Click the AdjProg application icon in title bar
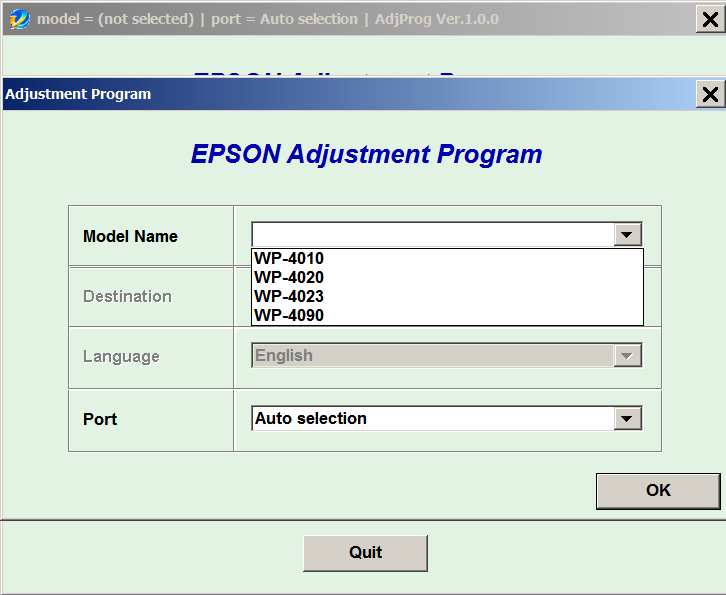Screen dimensions: 726x595 click(19, 19)
